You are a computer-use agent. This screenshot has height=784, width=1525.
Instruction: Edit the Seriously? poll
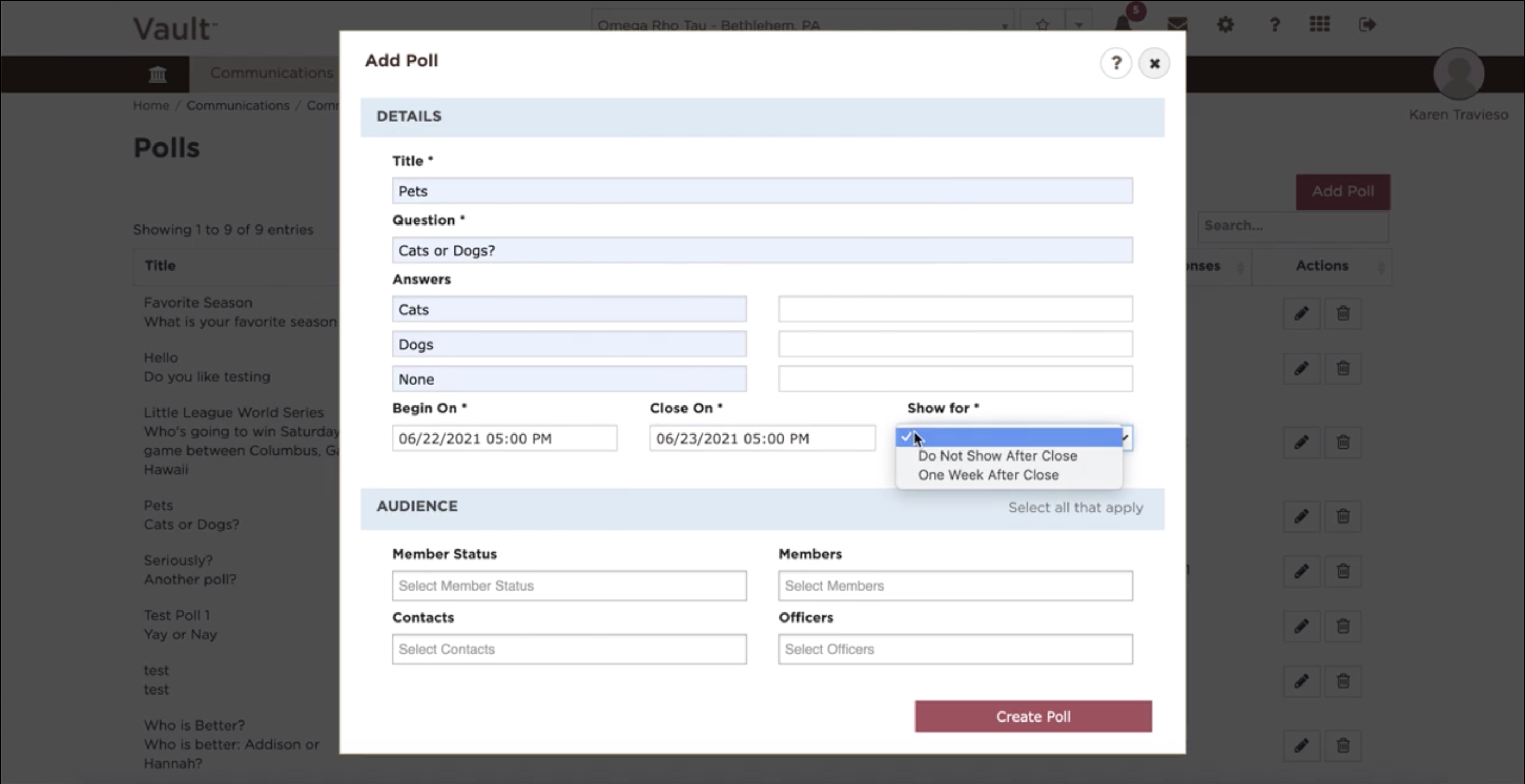pyautogui.click(x=1301, y=571)
